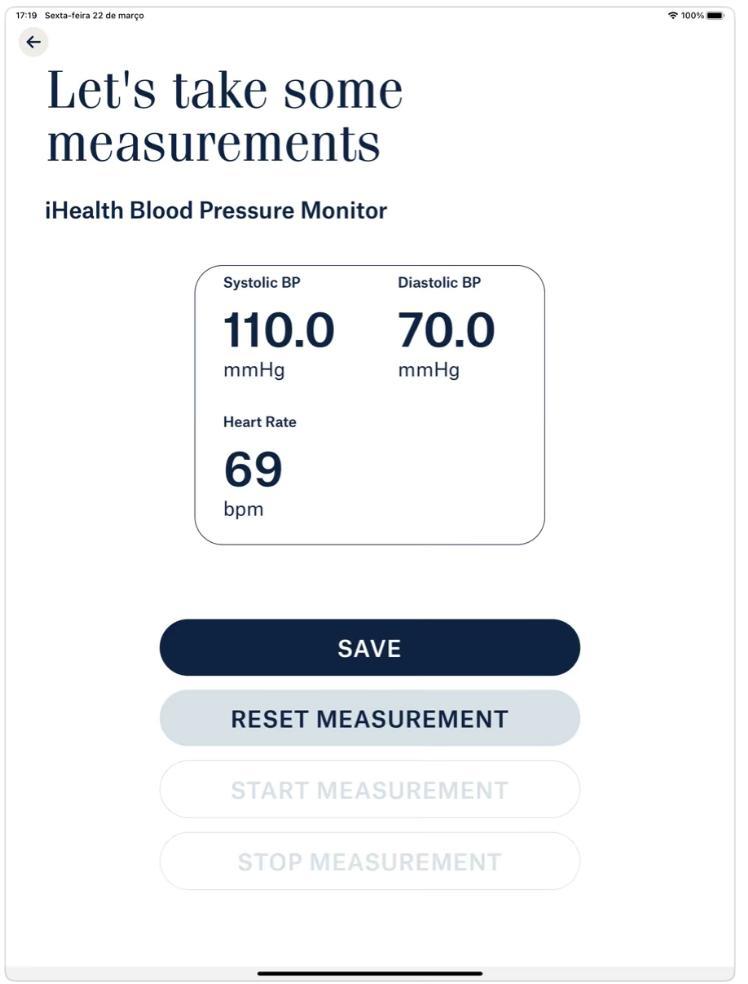Click the disabled START MEASUREMENT button
Screen dimensions: 748x984
(370, 789)
